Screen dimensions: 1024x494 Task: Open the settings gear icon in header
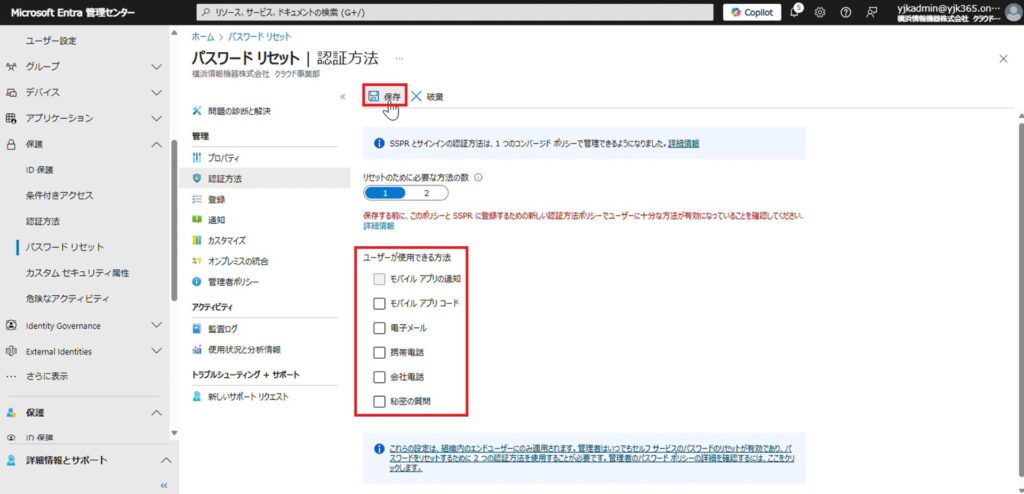coord(820,12)
